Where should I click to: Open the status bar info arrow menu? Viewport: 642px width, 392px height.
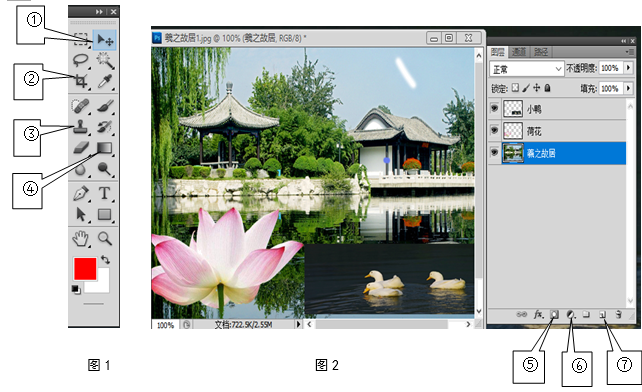click(298, 324)
